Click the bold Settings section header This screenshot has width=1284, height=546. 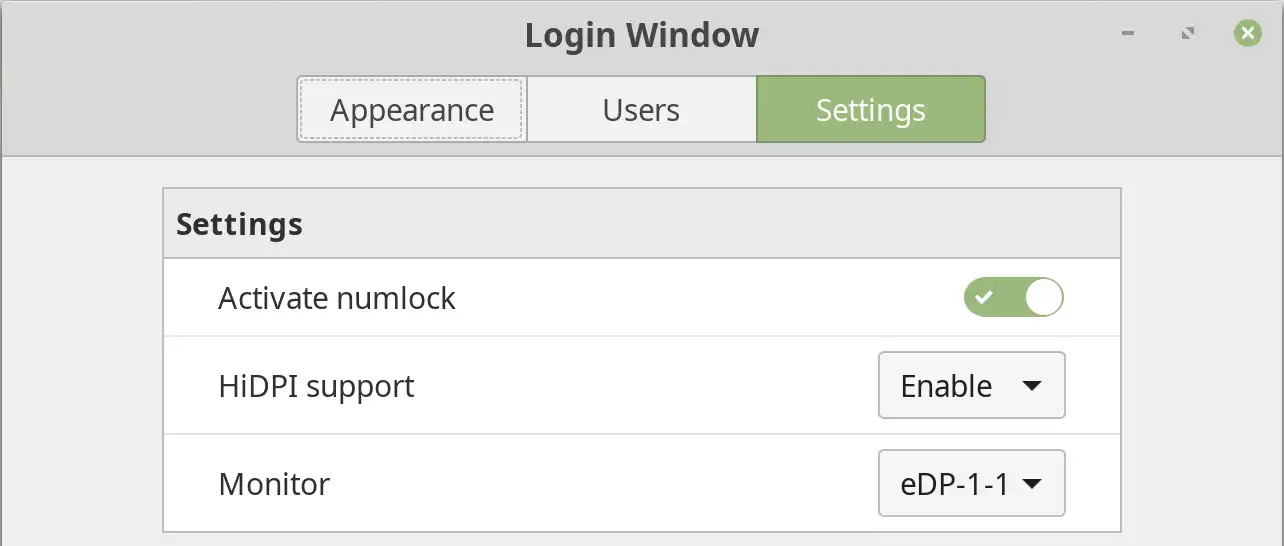[239, 224]
